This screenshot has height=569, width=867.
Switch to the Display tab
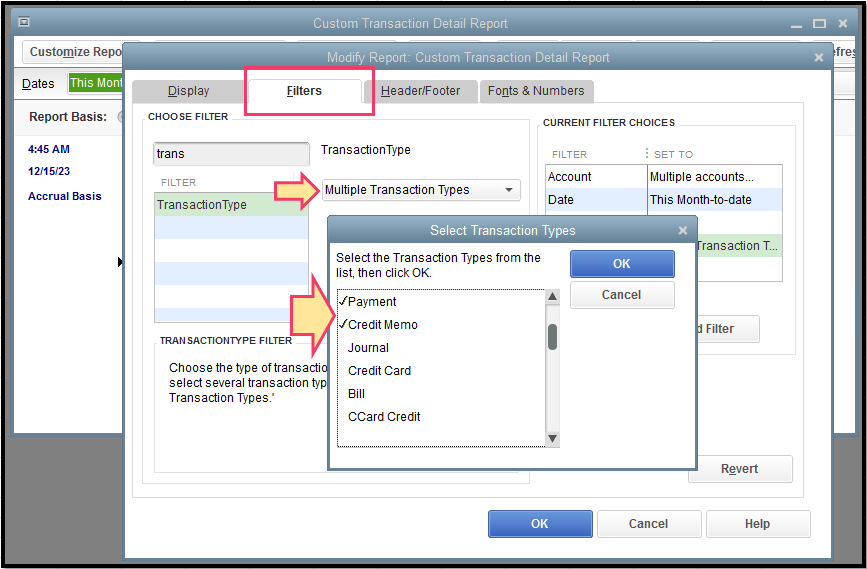click(189, 91)
